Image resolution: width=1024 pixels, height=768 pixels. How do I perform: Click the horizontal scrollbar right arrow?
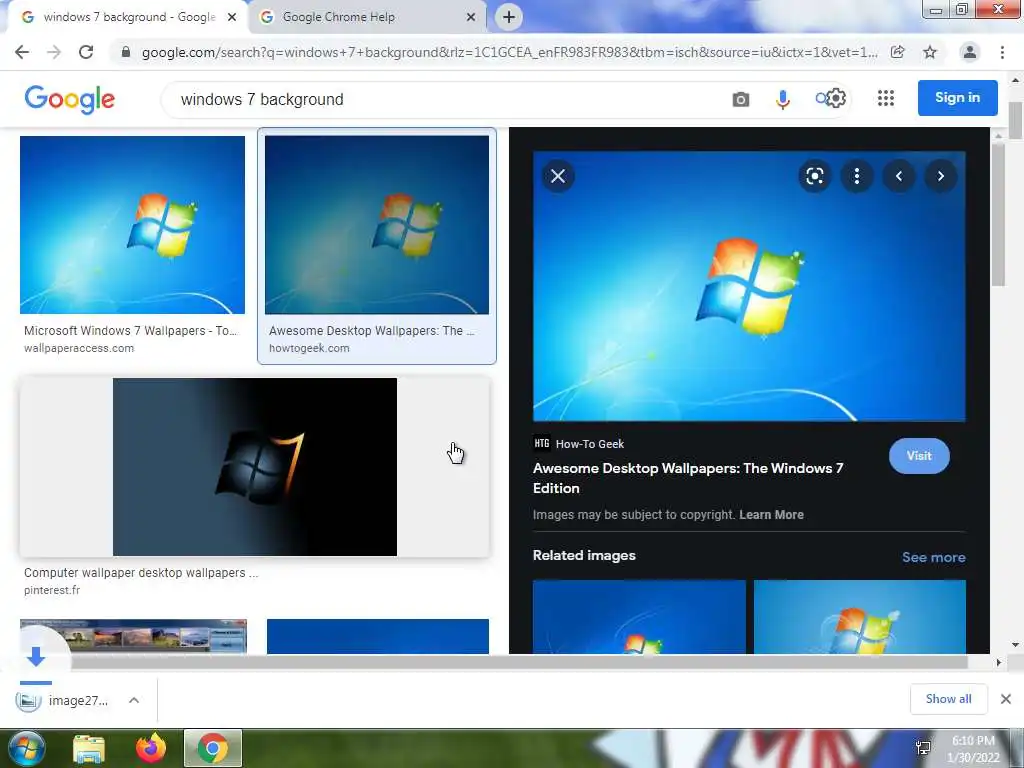pyautogui.click(x=998, y=662)
